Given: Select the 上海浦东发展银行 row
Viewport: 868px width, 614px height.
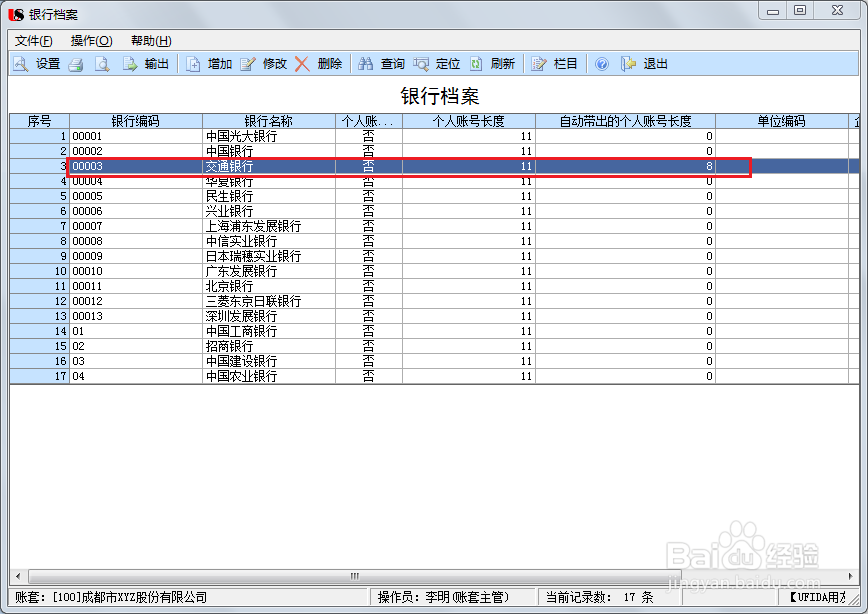Looking at the screenshot, I should point(435,226).
